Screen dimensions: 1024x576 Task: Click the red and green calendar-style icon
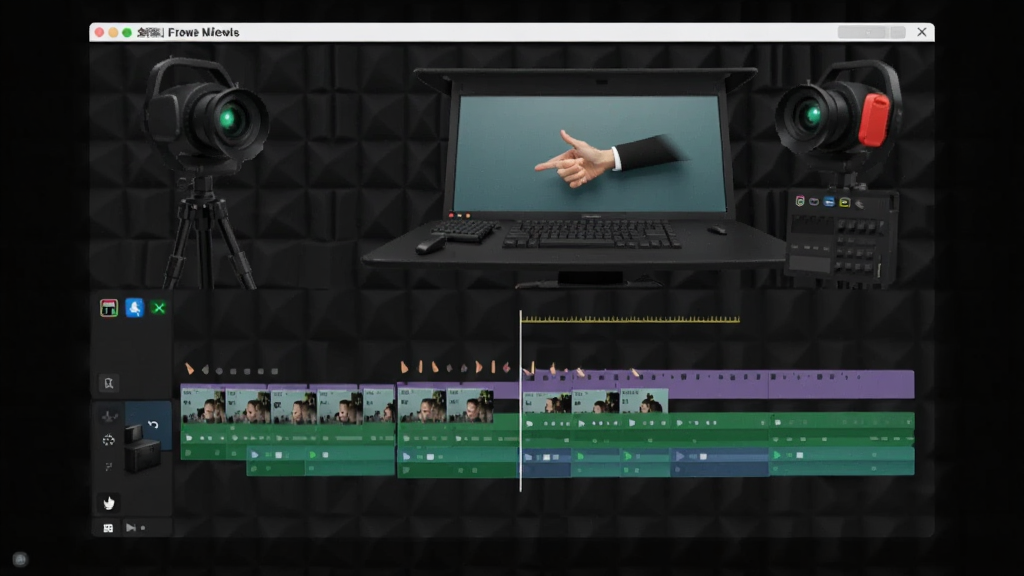[x=108, y=308]
